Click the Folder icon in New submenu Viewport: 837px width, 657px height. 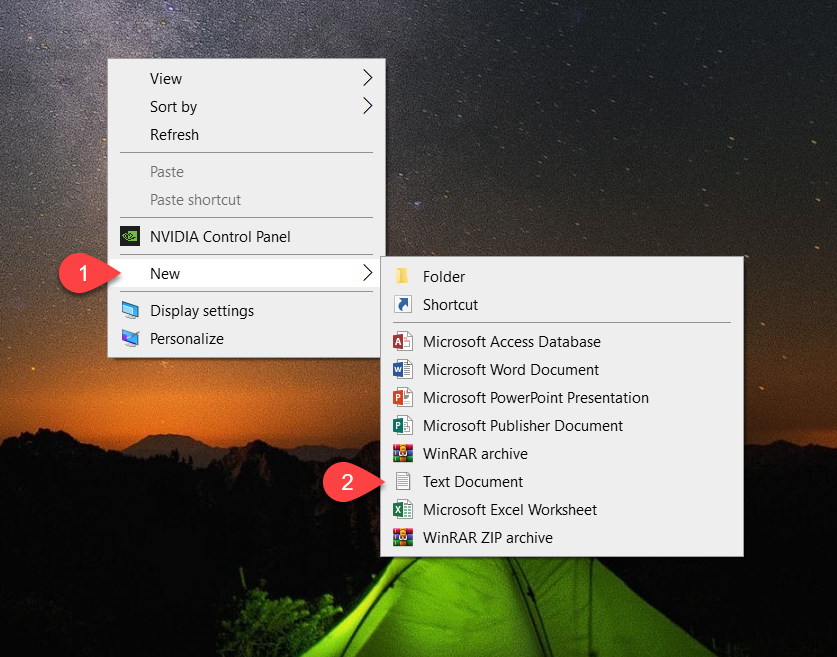coord(402,277)
